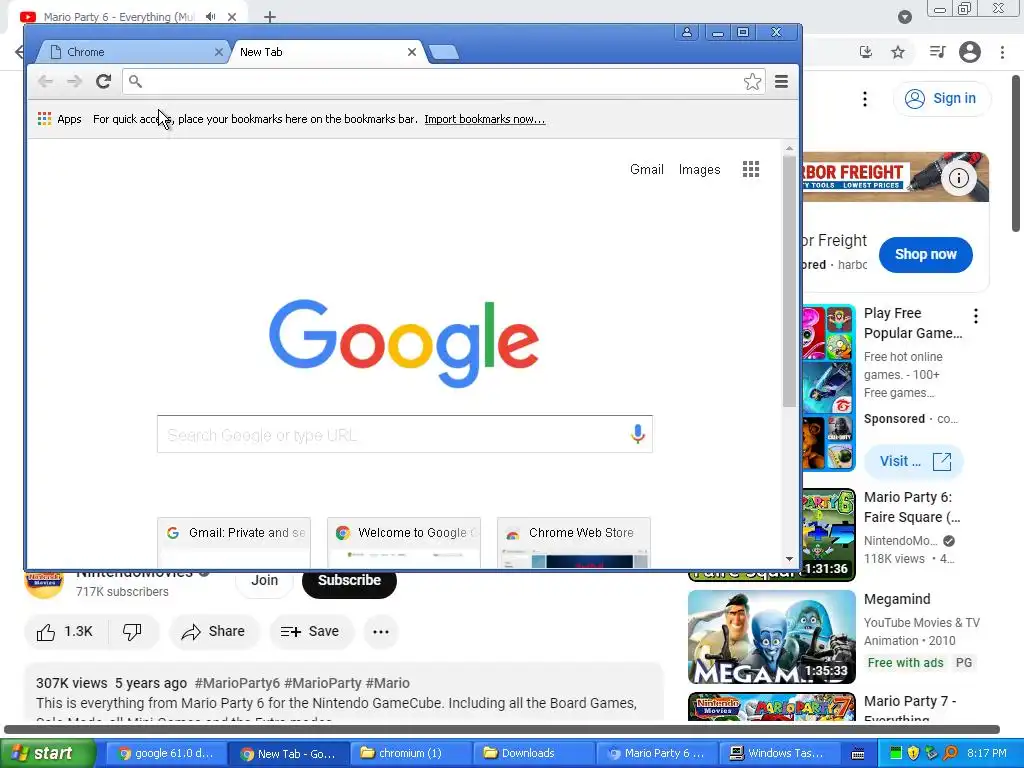Dislike the YouTube video with thumbs down
Image resolution: width=1024 pixels, height=768 pixels.
(x=133, y=632)
